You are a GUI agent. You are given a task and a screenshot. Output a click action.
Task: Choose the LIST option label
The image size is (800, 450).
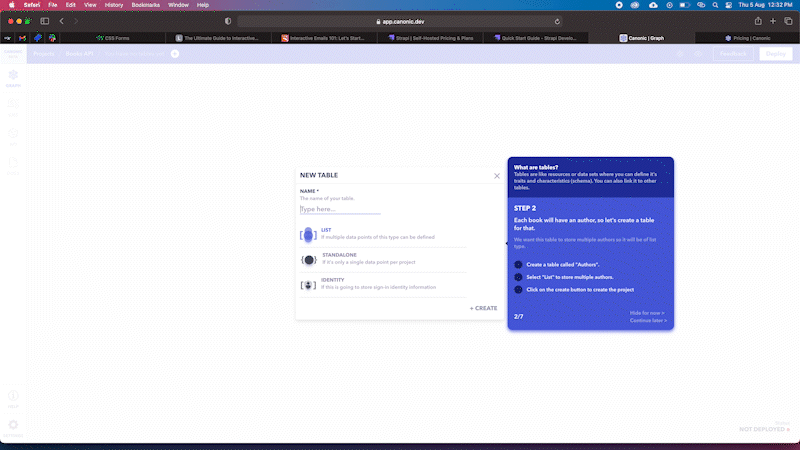pyautogui.click(x=326, y=230)
